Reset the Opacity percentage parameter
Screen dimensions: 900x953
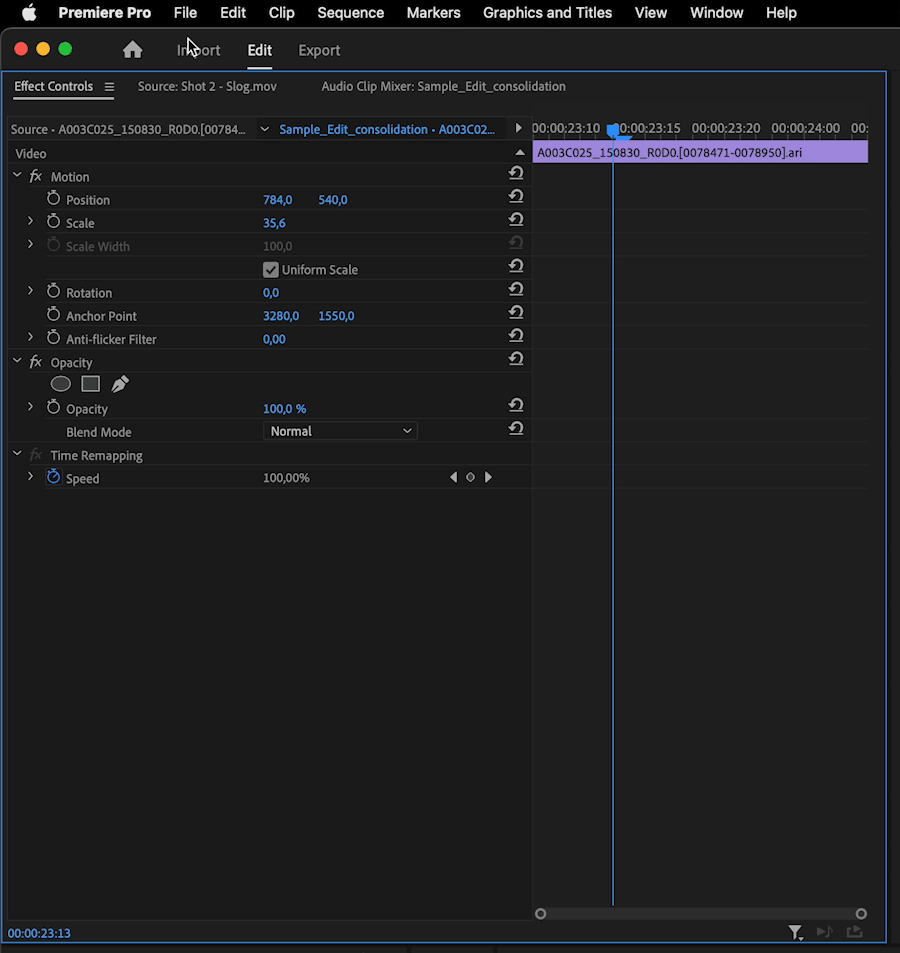(516, 405)
